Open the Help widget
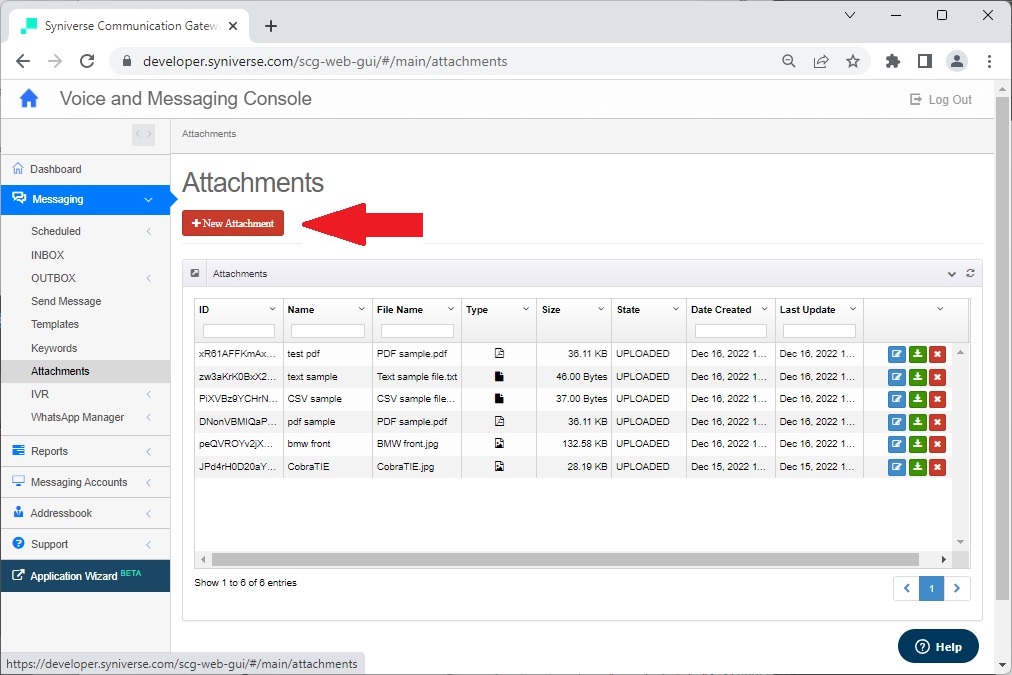This screenshot has width=1012, height=675. pyautogui.click(x=938, y=646)
